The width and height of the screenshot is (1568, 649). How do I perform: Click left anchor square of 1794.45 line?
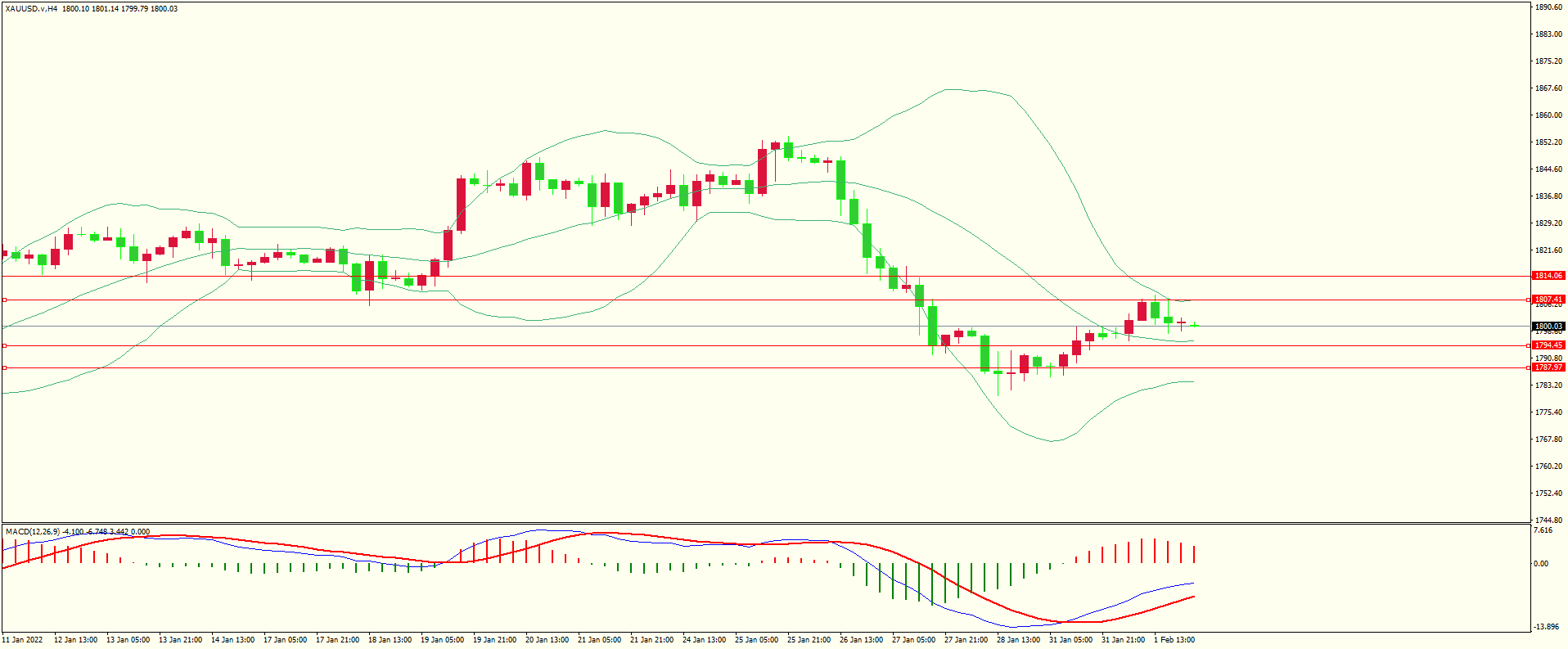click(x=4, y=346)
